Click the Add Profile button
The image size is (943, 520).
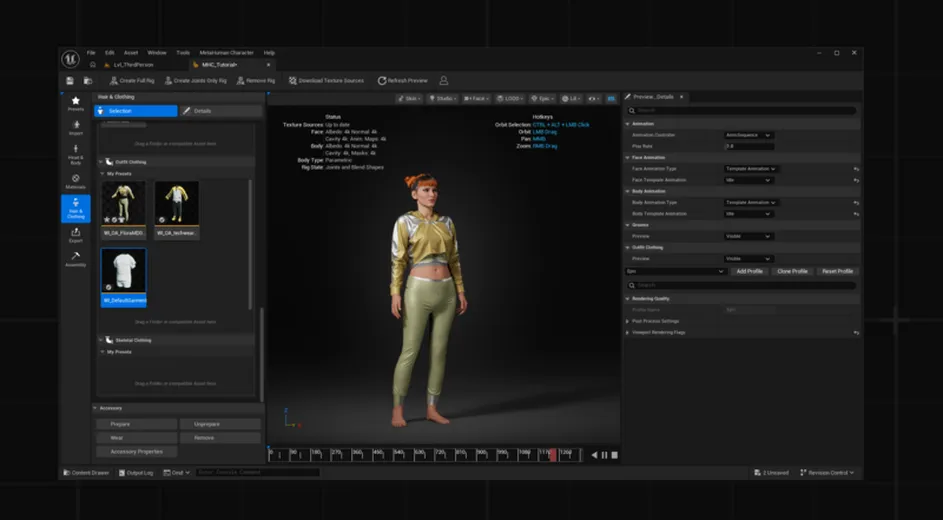point(749,272)
